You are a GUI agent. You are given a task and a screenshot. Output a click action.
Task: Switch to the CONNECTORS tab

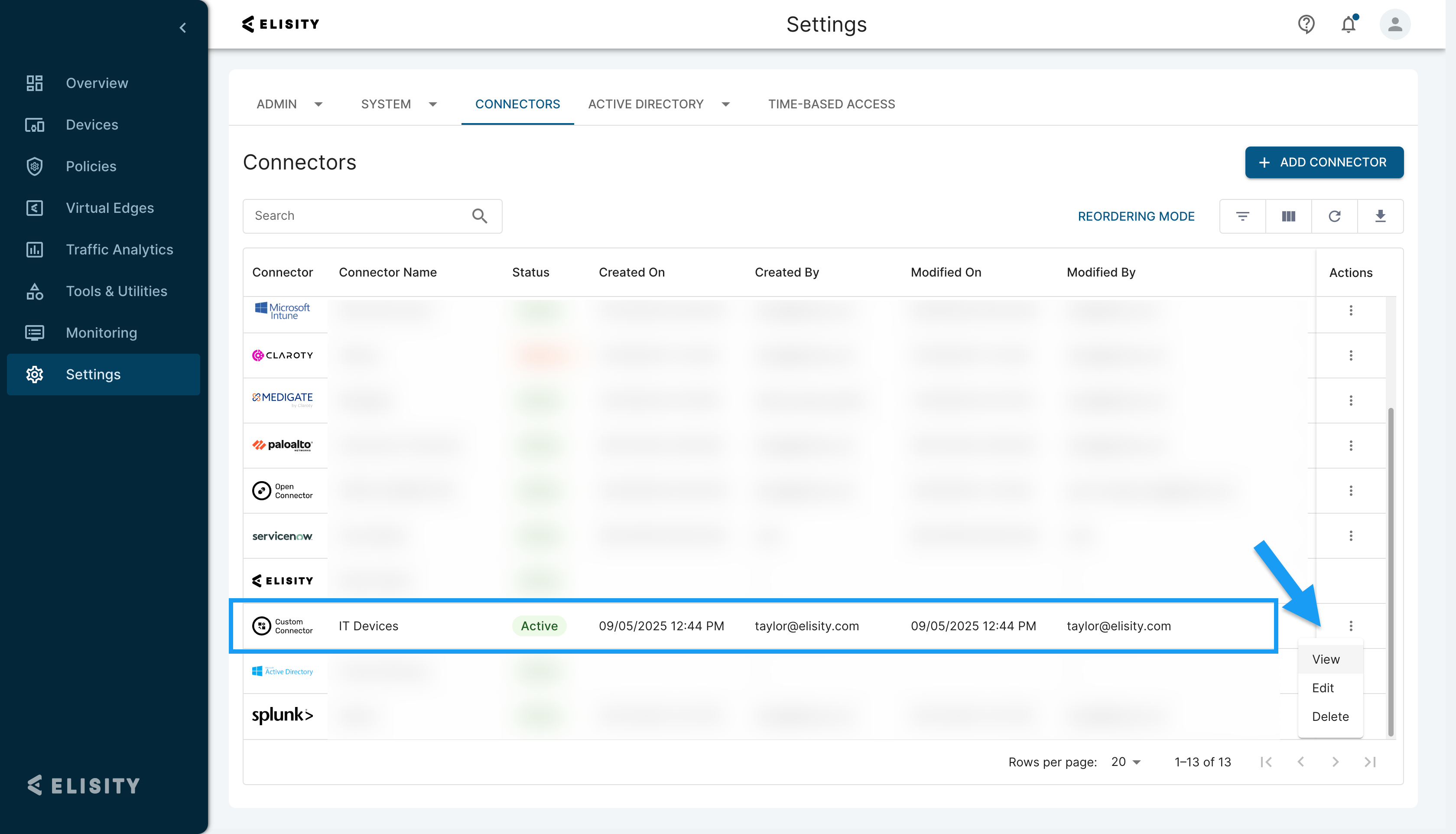517,104
